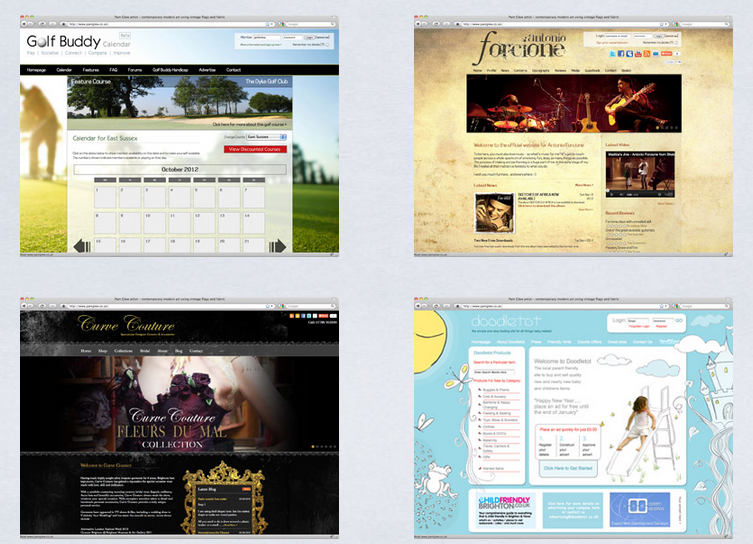Click Child Friendly Brighton banner on Doodletot

coord(504,508)
